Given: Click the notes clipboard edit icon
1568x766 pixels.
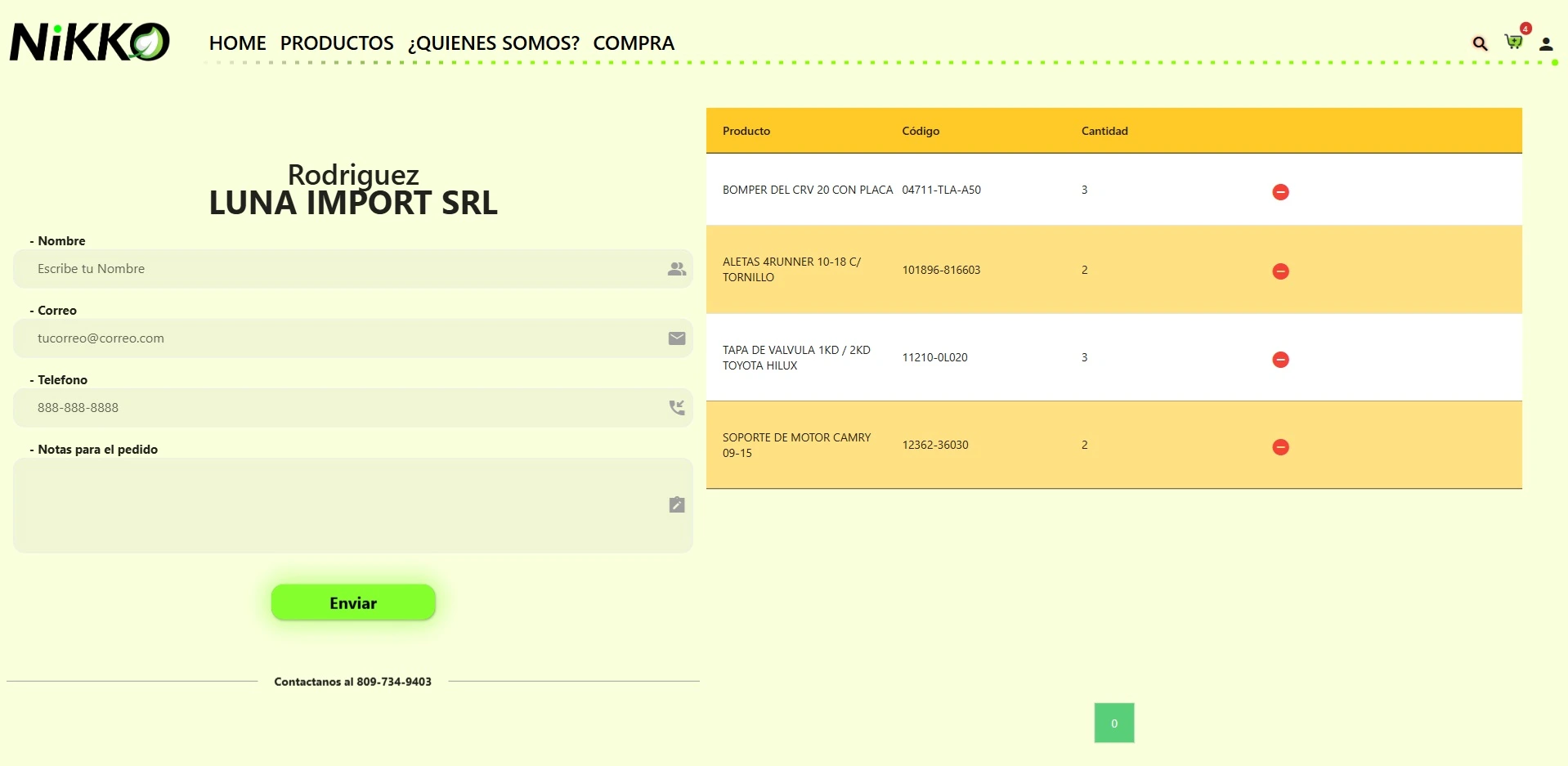Looking at the screenshot, I should [677, 504].
